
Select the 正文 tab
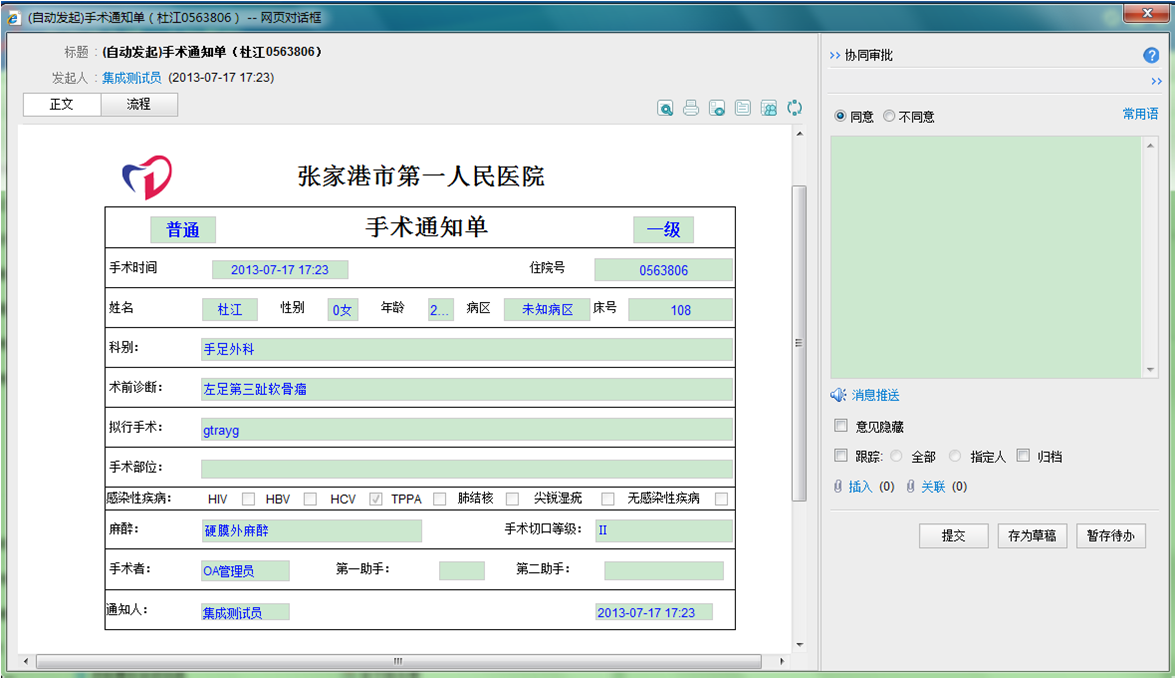(x=62, y=104)
